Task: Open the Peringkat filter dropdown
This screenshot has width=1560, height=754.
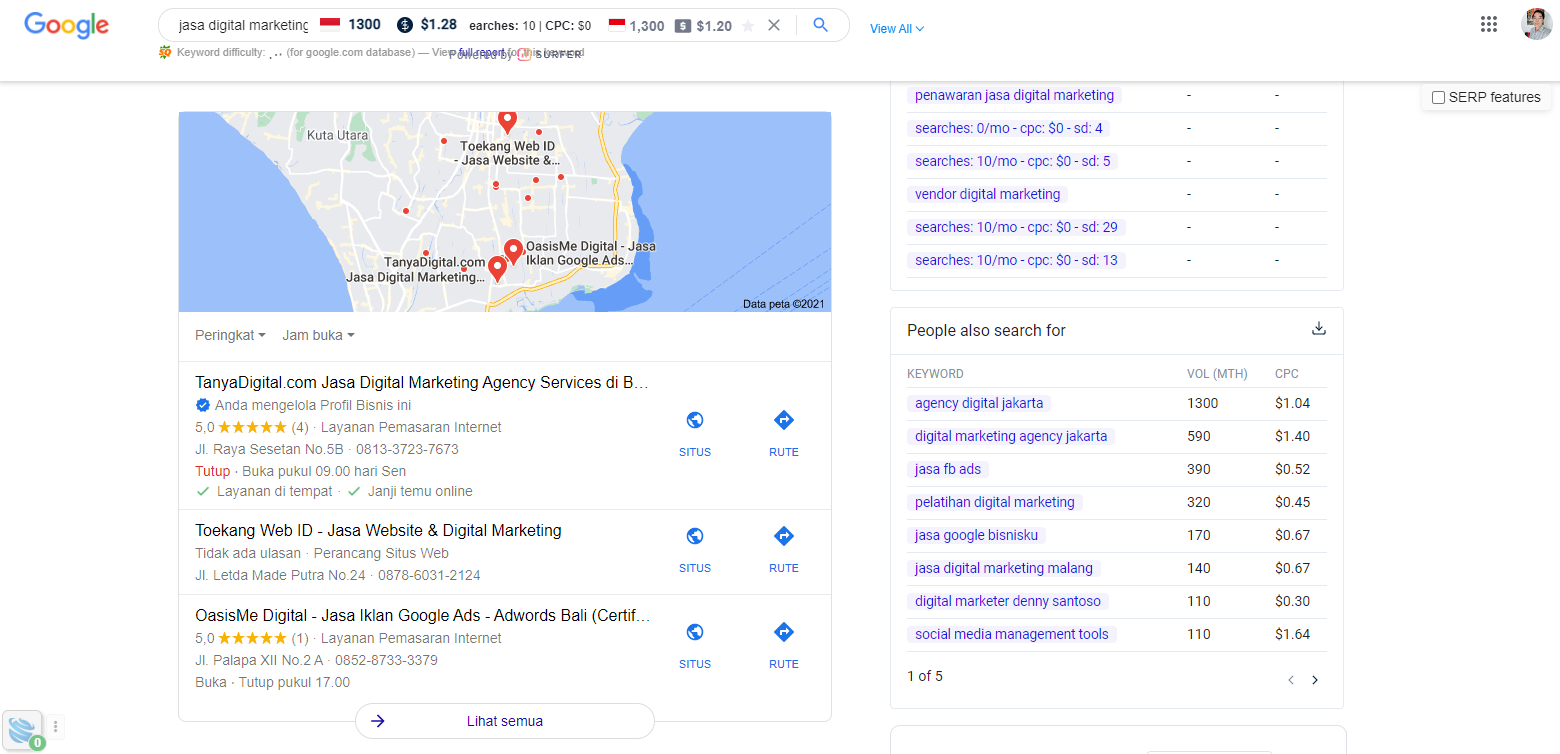Action: (x=230, y=336)
